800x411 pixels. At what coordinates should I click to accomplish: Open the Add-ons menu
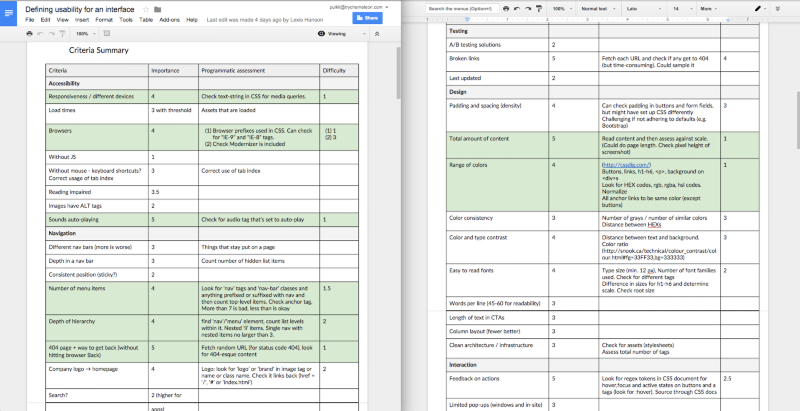coord(169,19)
